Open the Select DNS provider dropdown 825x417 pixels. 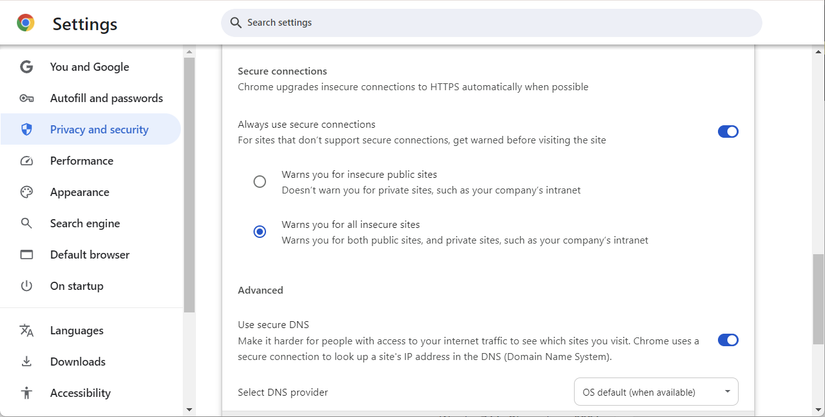click(656, 392)
